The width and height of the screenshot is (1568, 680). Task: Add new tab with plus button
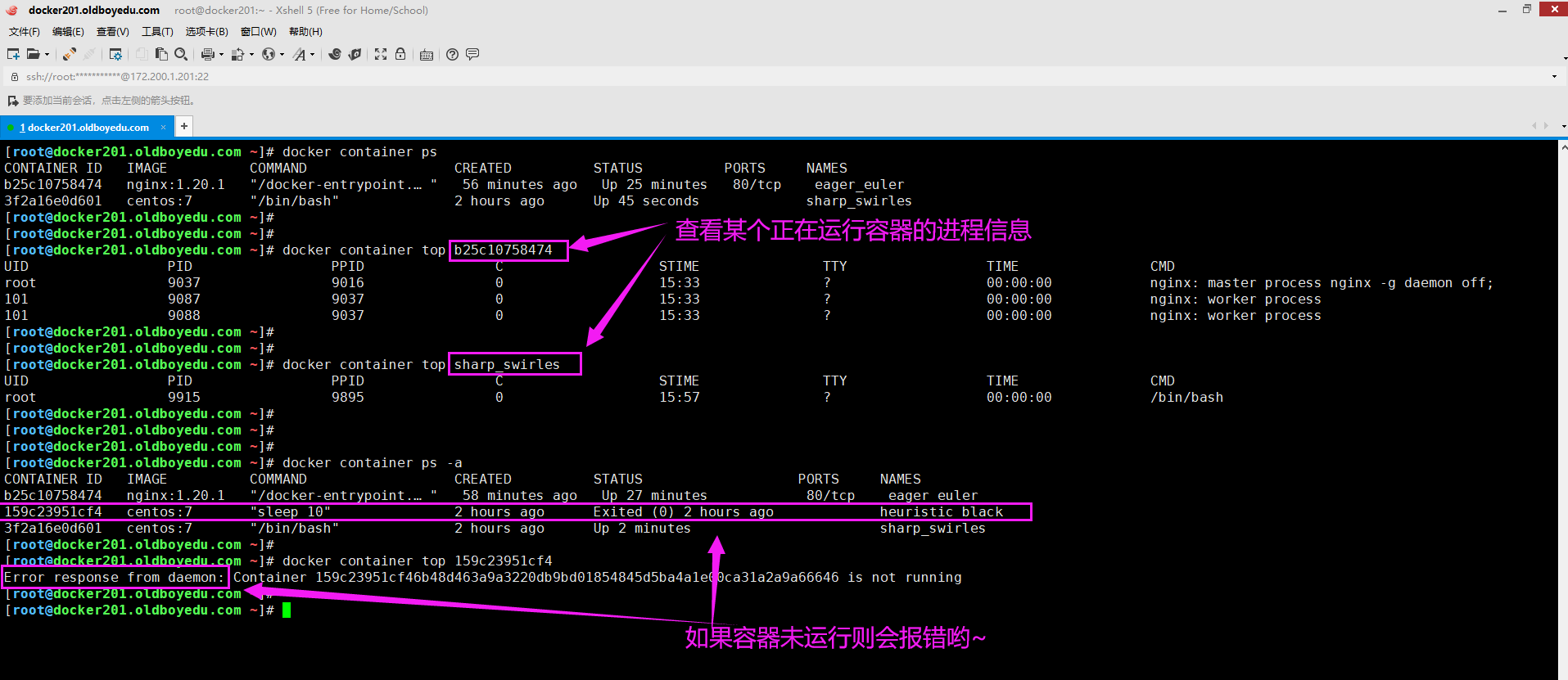click(x=184, y=126)
